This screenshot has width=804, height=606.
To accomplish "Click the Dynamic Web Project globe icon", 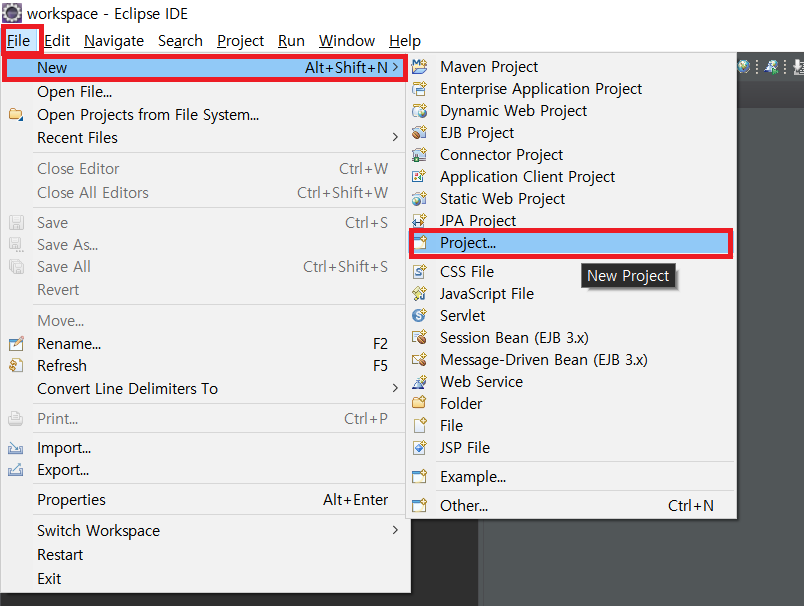I will [419, 111].
